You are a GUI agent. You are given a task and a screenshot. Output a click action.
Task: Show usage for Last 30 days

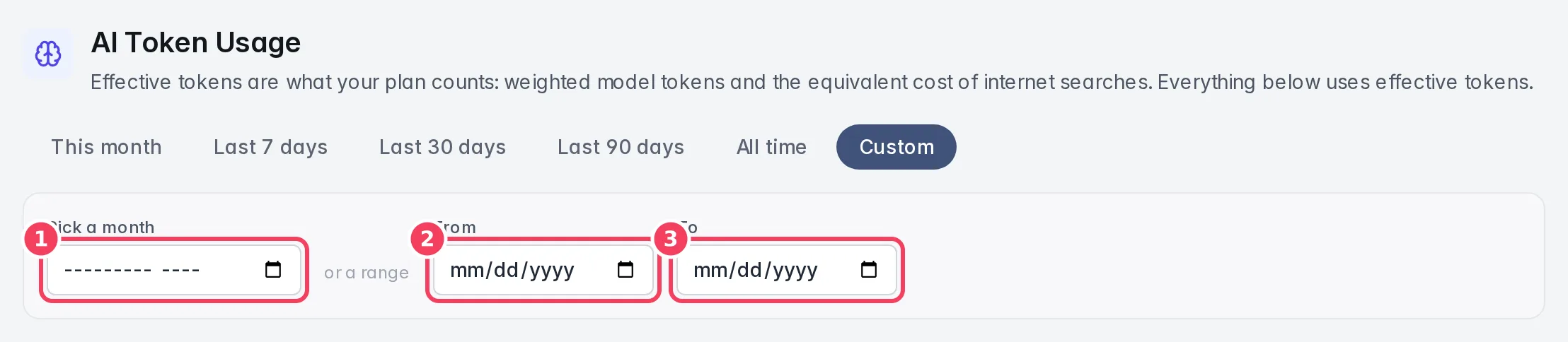442,147
